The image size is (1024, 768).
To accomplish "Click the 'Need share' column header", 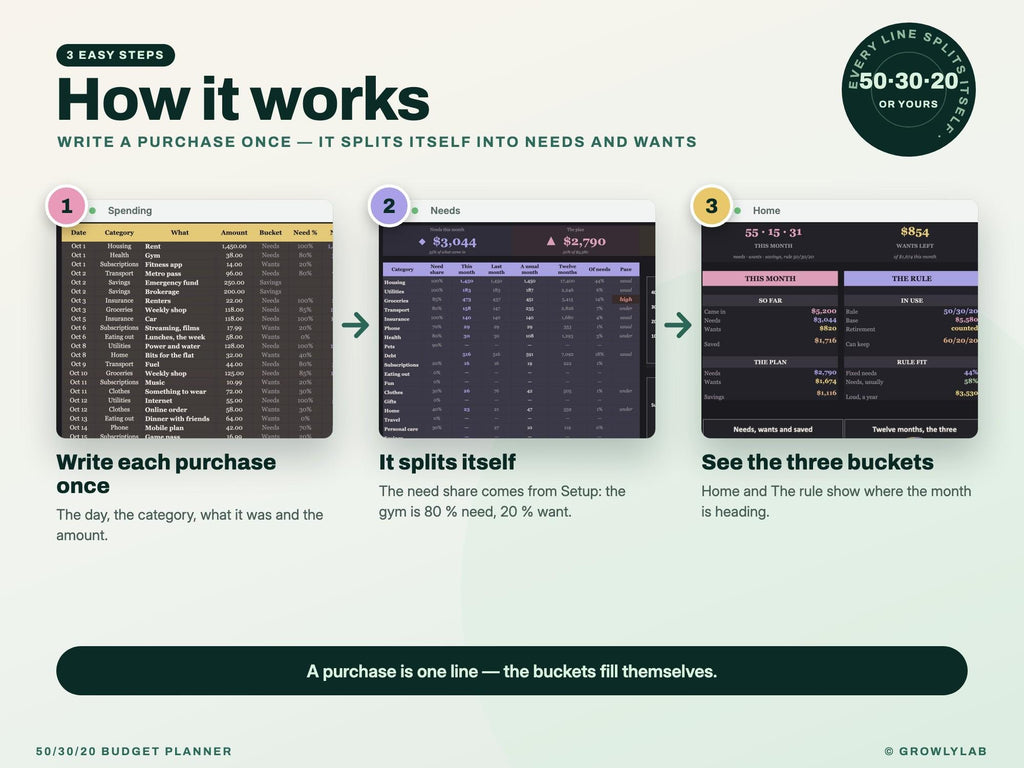I will click(436, 269).
